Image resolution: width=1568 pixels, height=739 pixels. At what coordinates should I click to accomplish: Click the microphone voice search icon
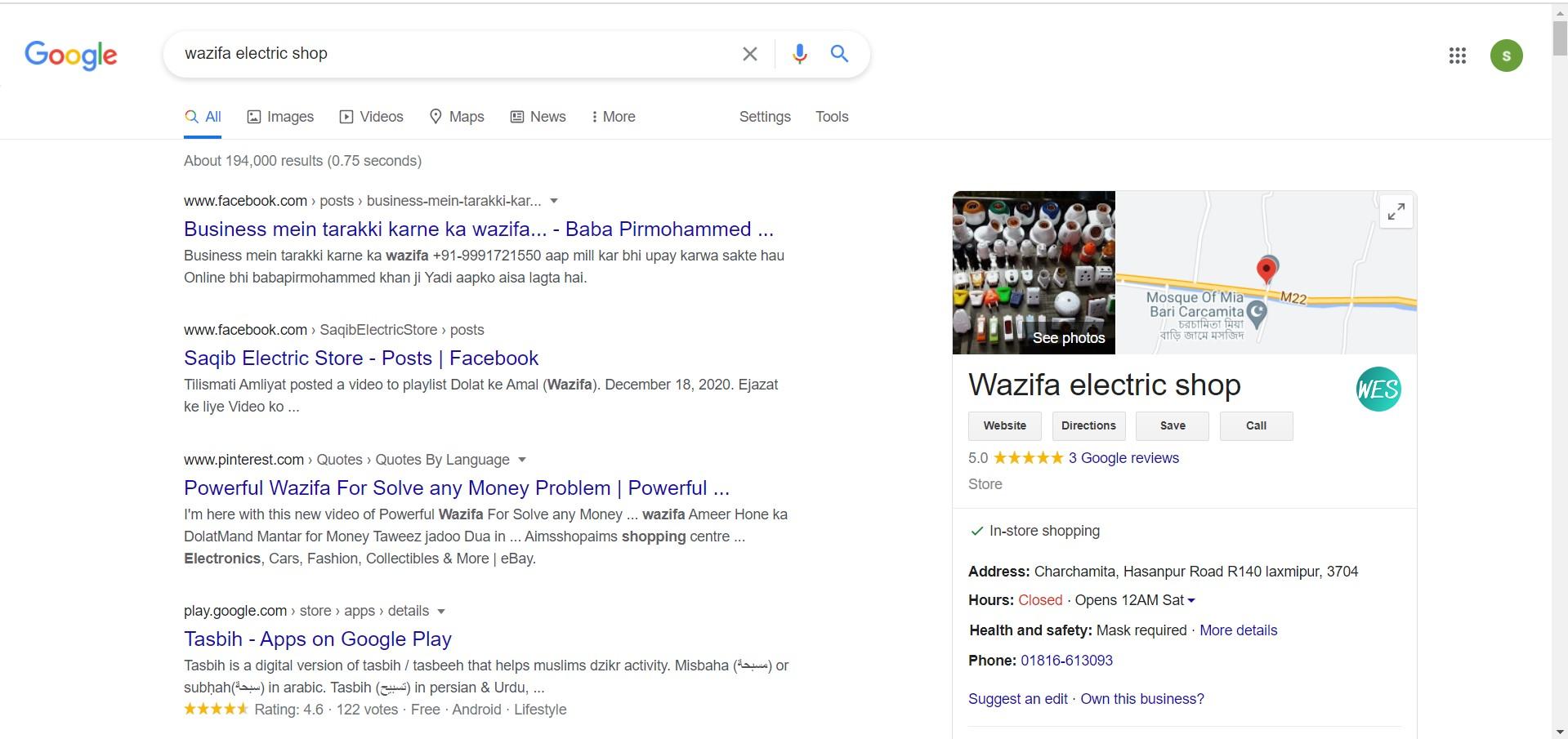coord(799,54)
